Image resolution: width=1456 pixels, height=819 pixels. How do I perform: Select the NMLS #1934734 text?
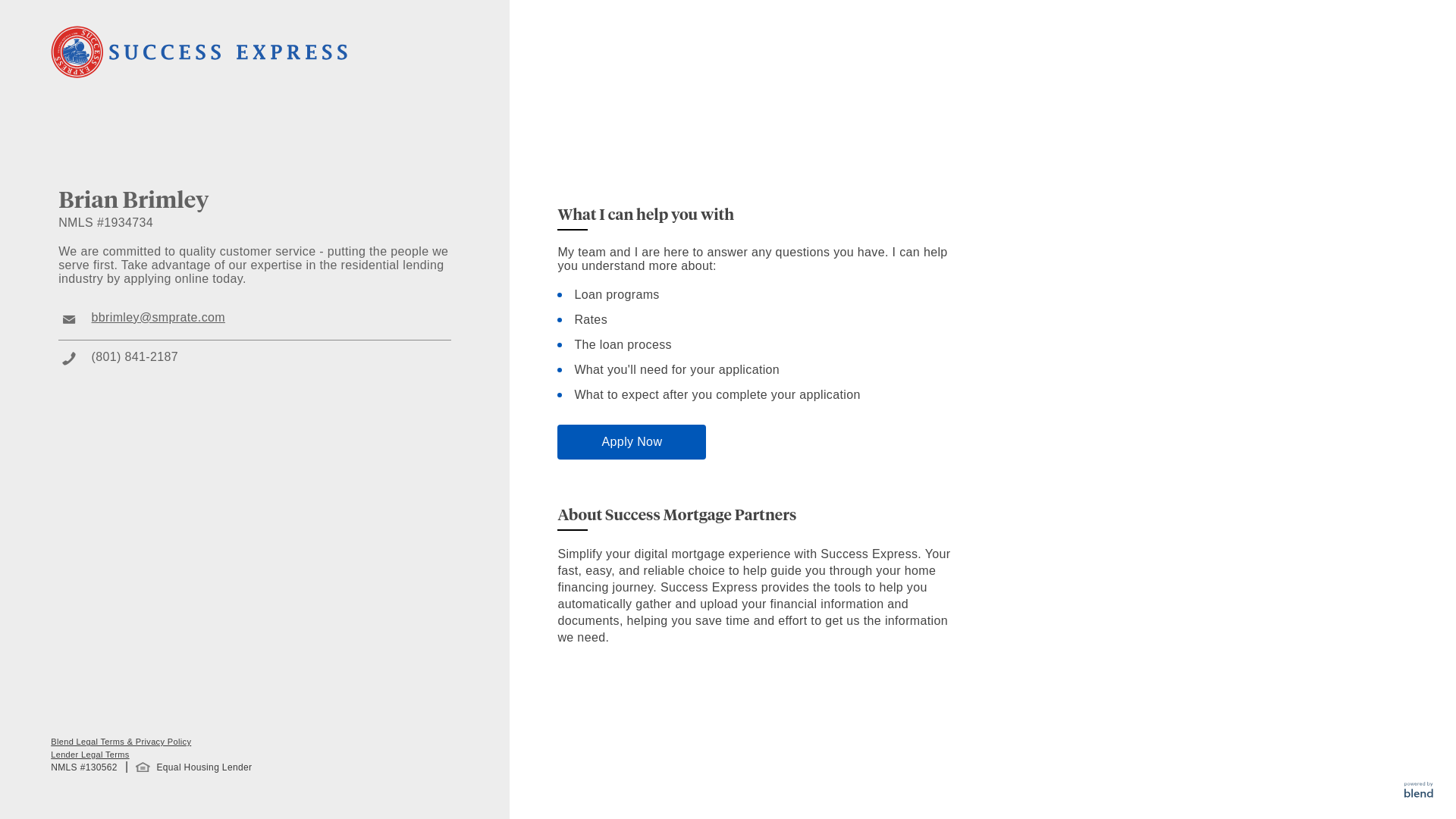pyautogui.click(x=105, y=223)
